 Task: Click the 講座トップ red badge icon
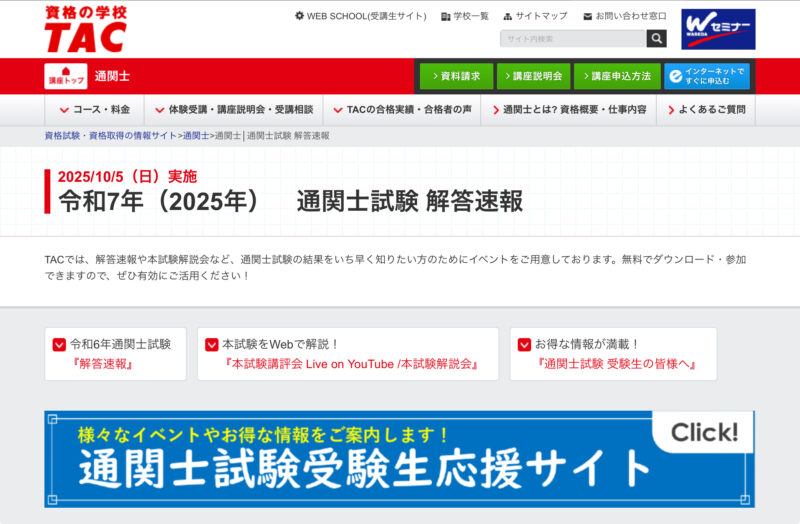pos(65,76)
